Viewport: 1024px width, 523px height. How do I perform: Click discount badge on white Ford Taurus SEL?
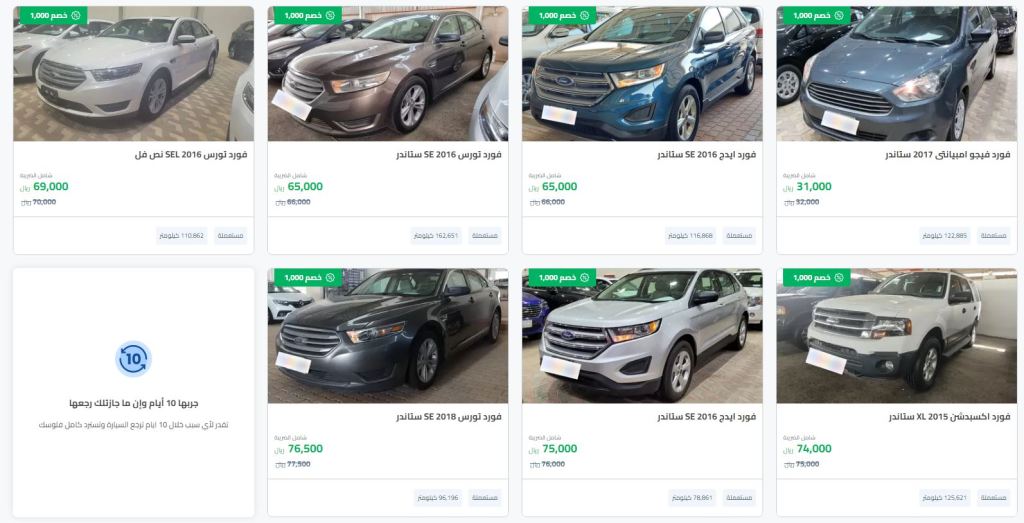pos(54,16)
